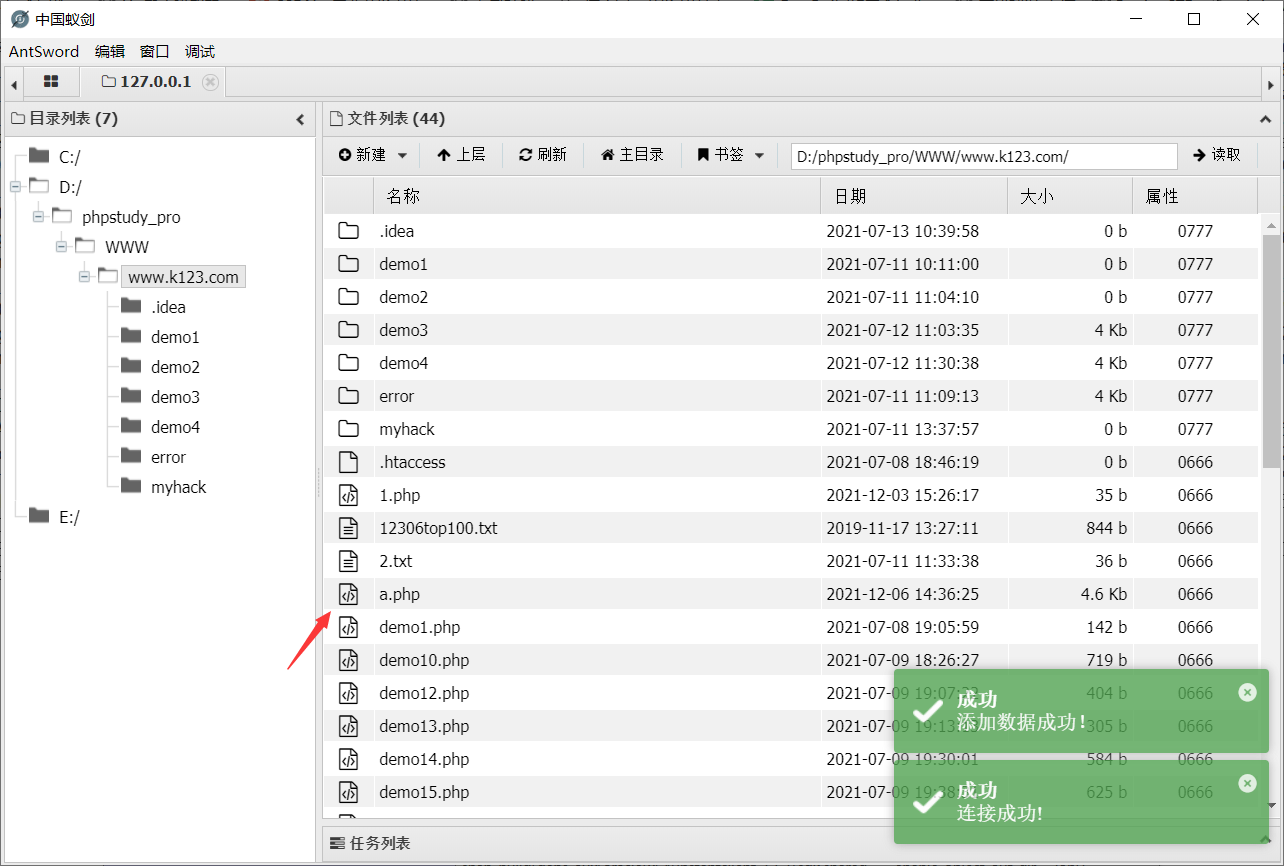Click the 844 b size of 12306top100.txt
The height and width of the screenshot is (866, 1284).
[x=1107, y=528]
